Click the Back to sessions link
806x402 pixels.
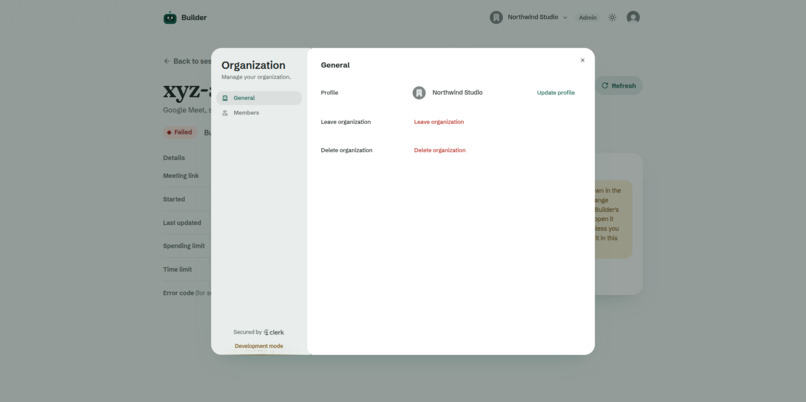[x=188, y=61]
